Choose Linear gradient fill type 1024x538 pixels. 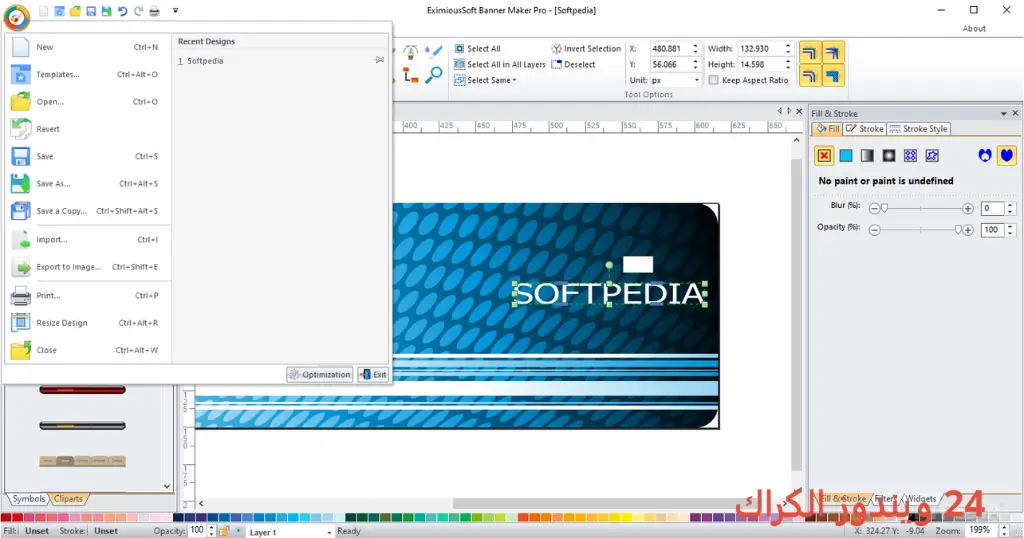[867, 155]
